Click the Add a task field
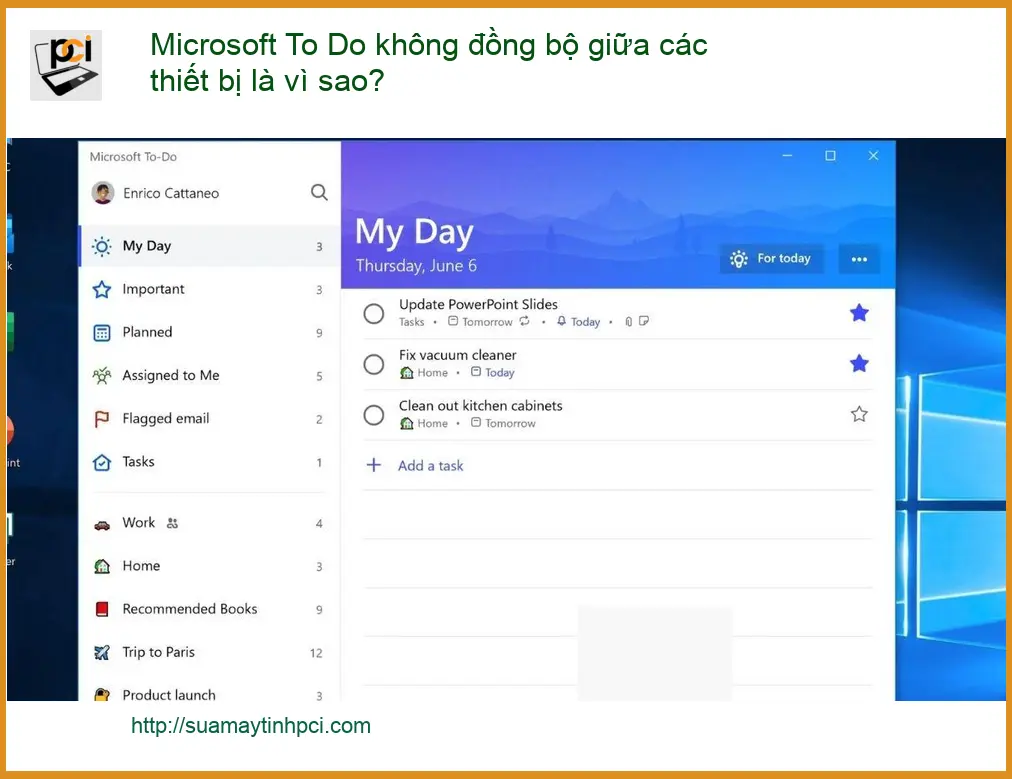The image size is (1012, 779). 618,465
